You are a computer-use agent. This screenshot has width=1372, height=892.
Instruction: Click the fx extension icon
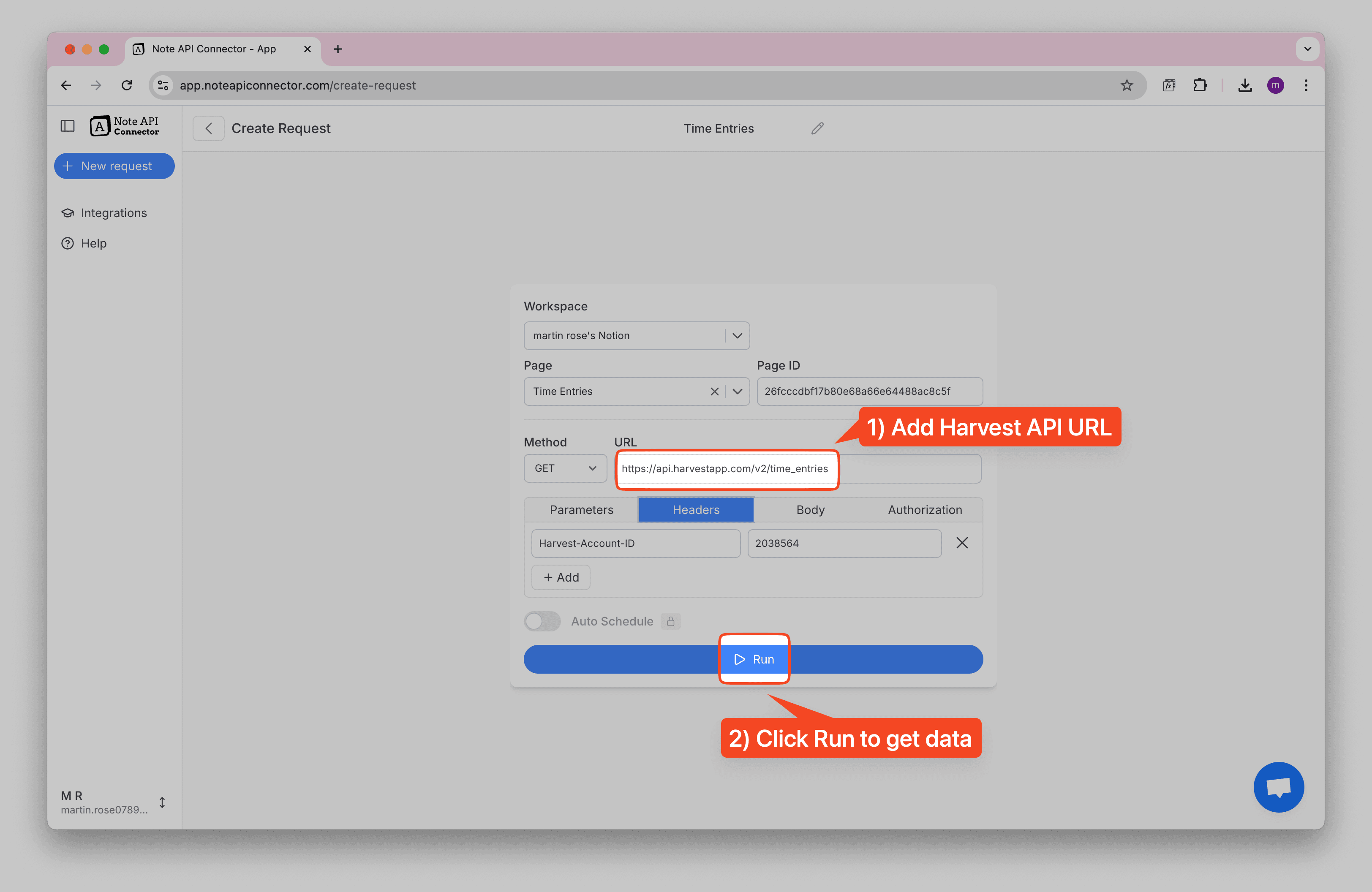1168,85
